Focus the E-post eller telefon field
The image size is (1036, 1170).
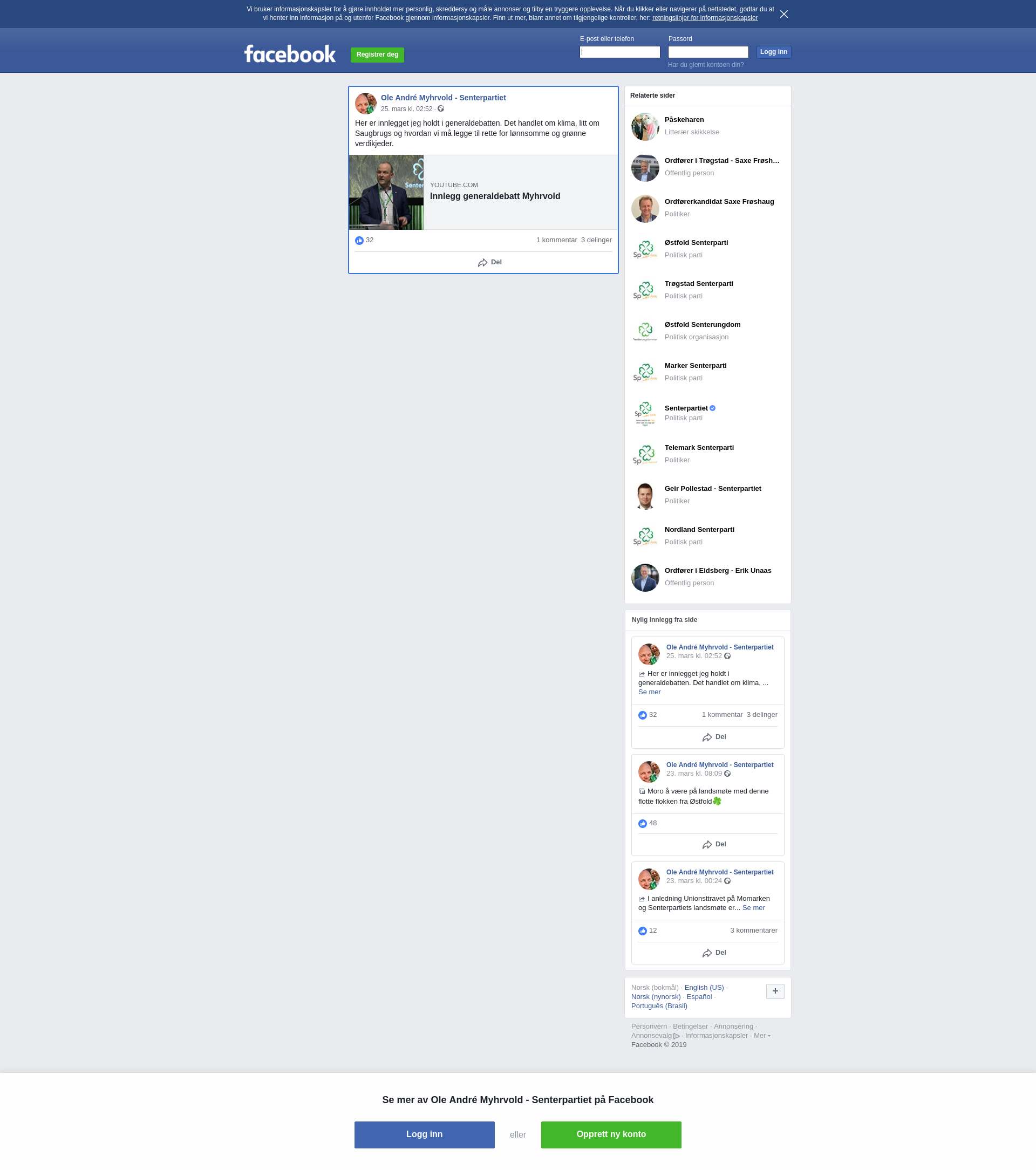click(619, 52)
